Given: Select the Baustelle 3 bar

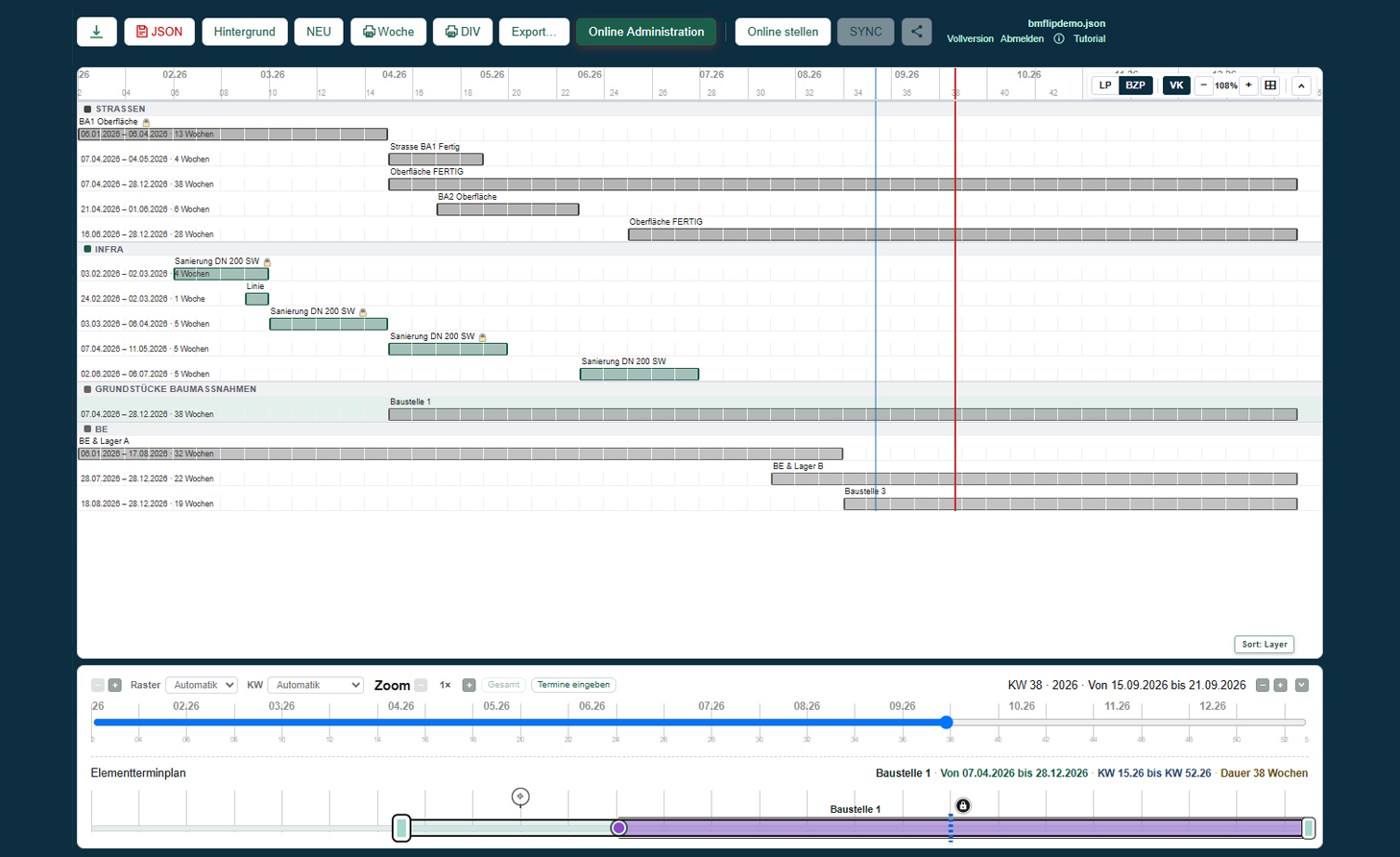Looking at the screenshot, I should 1071,503.
